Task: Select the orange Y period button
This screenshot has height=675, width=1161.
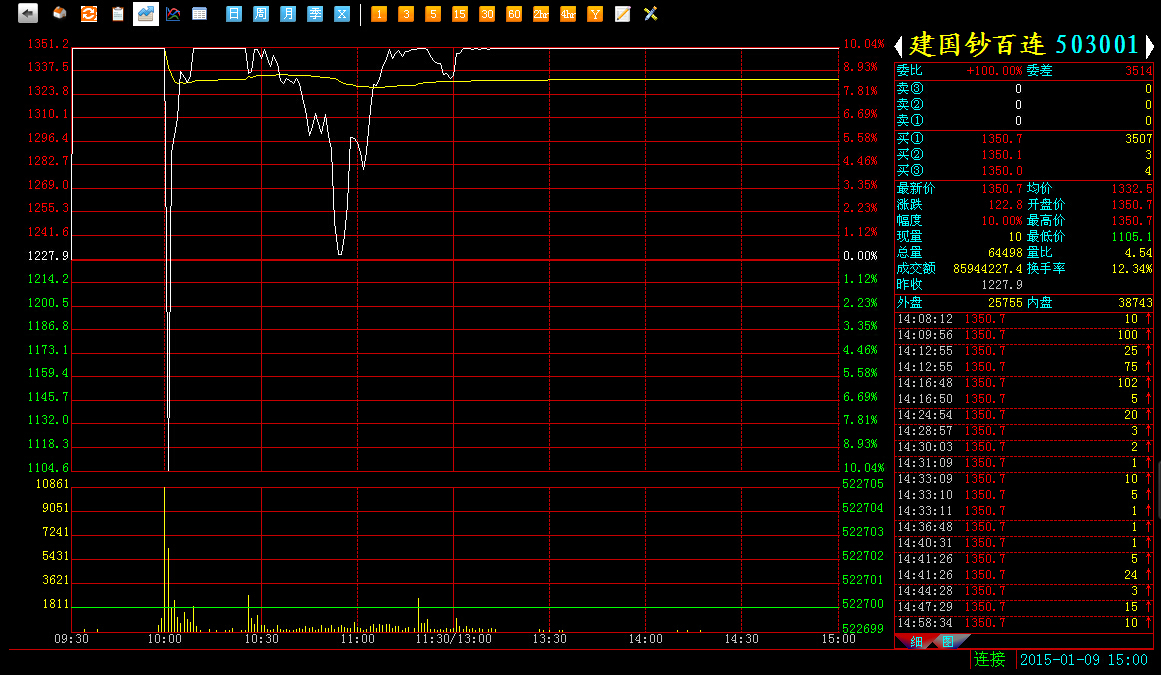Action: click(x=595, y=13)
